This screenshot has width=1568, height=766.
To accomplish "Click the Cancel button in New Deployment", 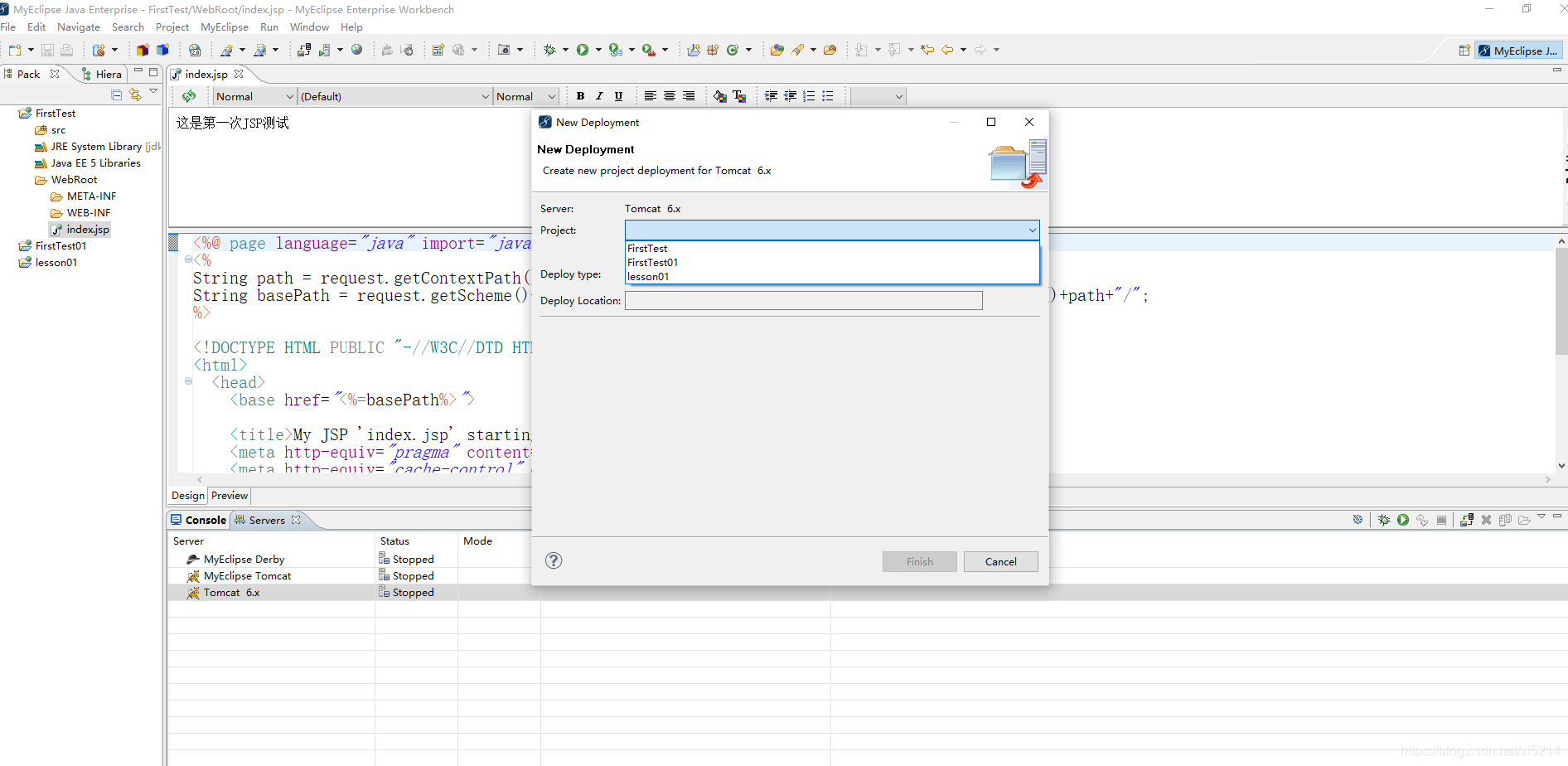I will point(1000,561).
